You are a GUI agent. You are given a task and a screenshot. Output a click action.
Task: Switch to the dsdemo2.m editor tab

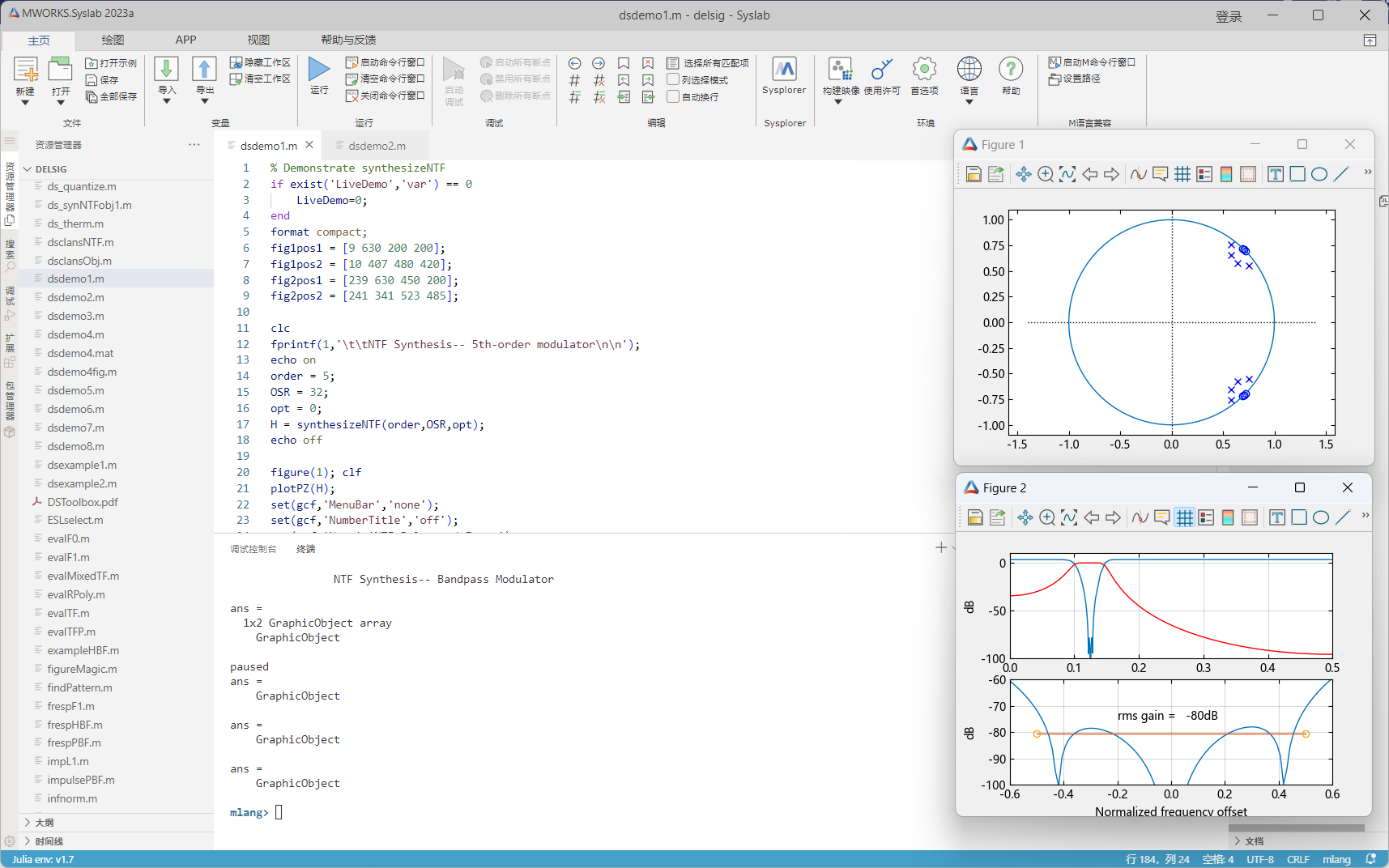coord(377,146)
